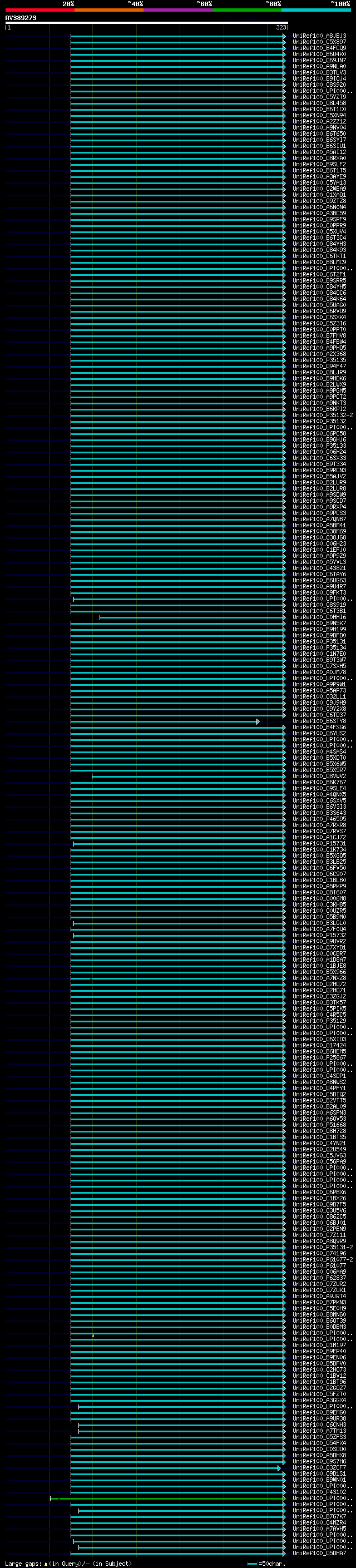Select the label UniRef100_B5X5R7

click(x=319, y=770)
